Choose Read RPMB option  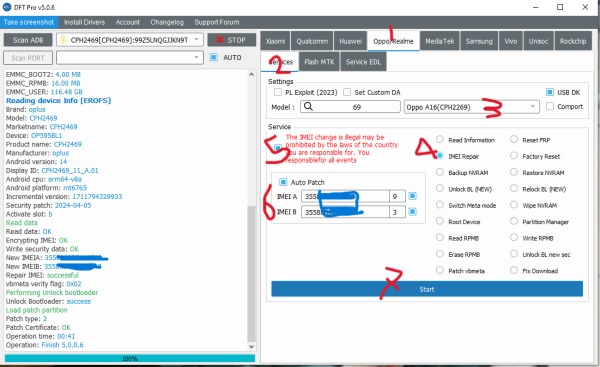[440, 238]
